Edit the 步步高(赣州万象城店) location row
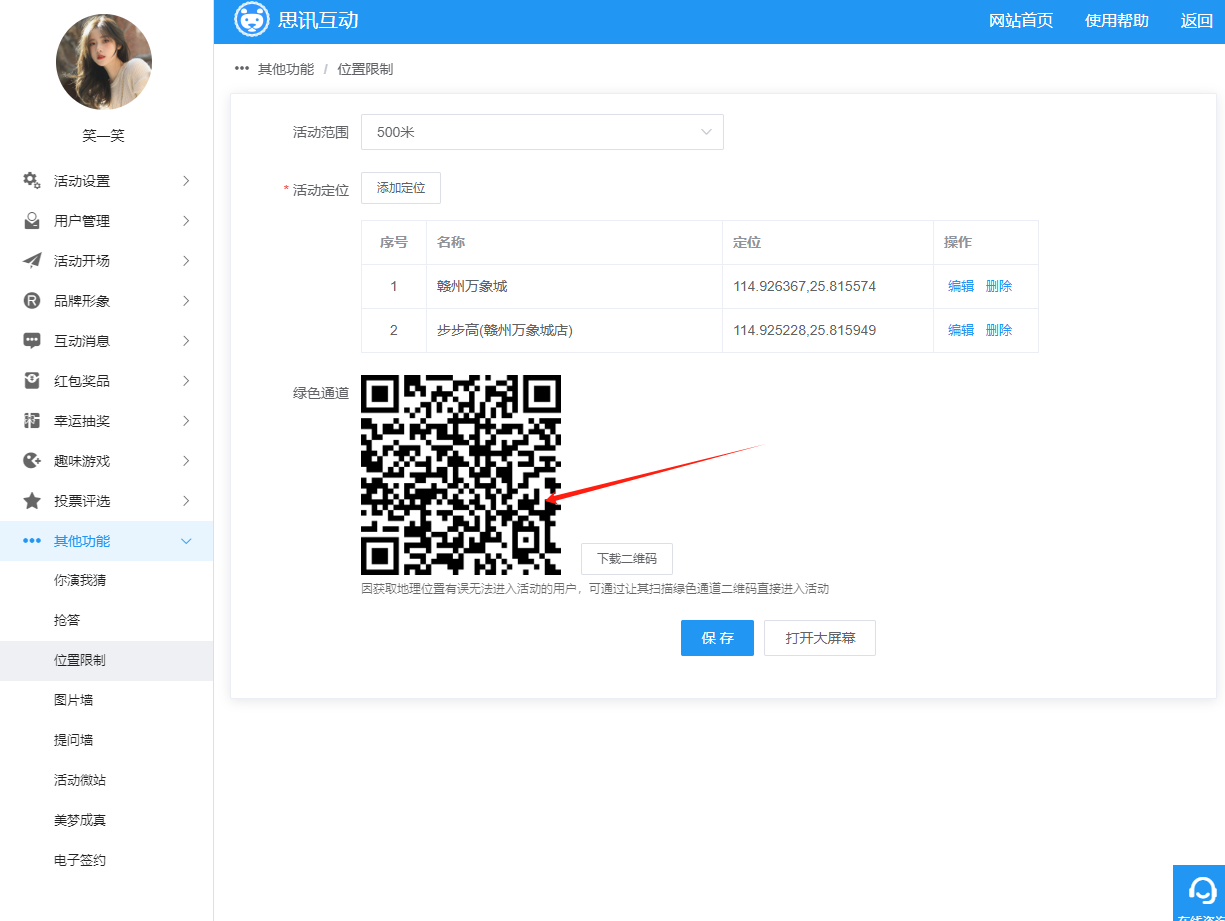This screenshot has width=1225, height=921. coord(961,330)
